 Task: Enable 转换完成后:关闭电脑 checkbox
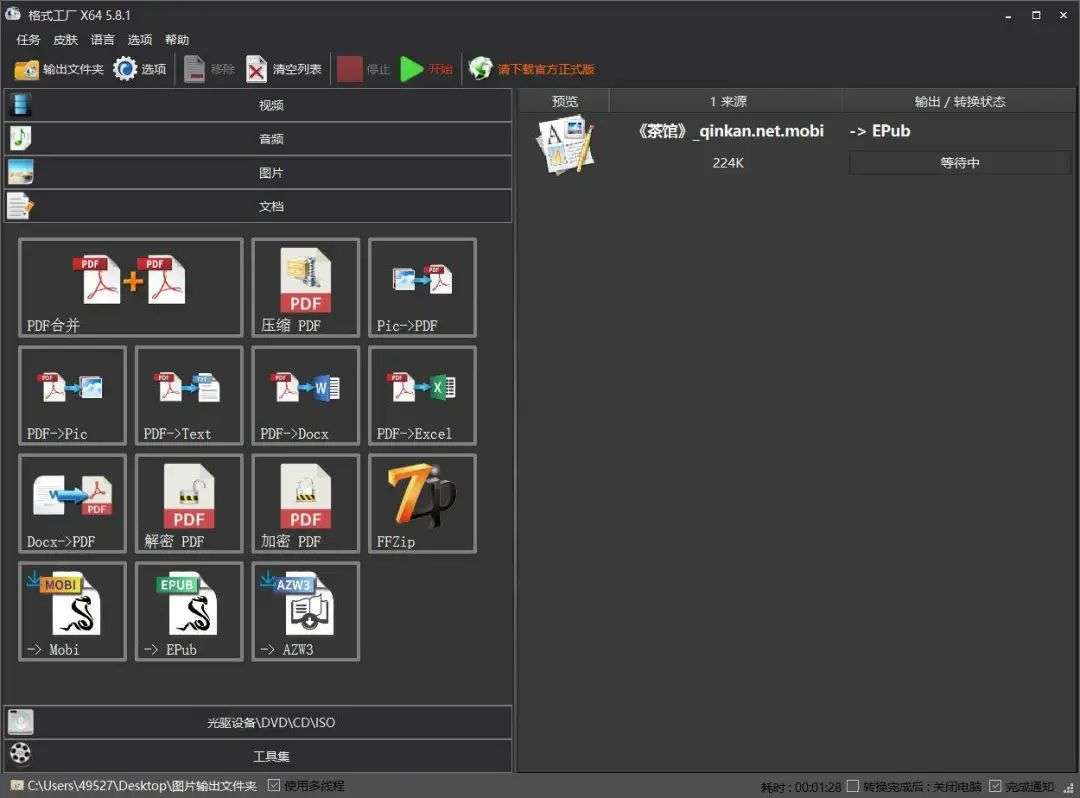pos(853,786)
